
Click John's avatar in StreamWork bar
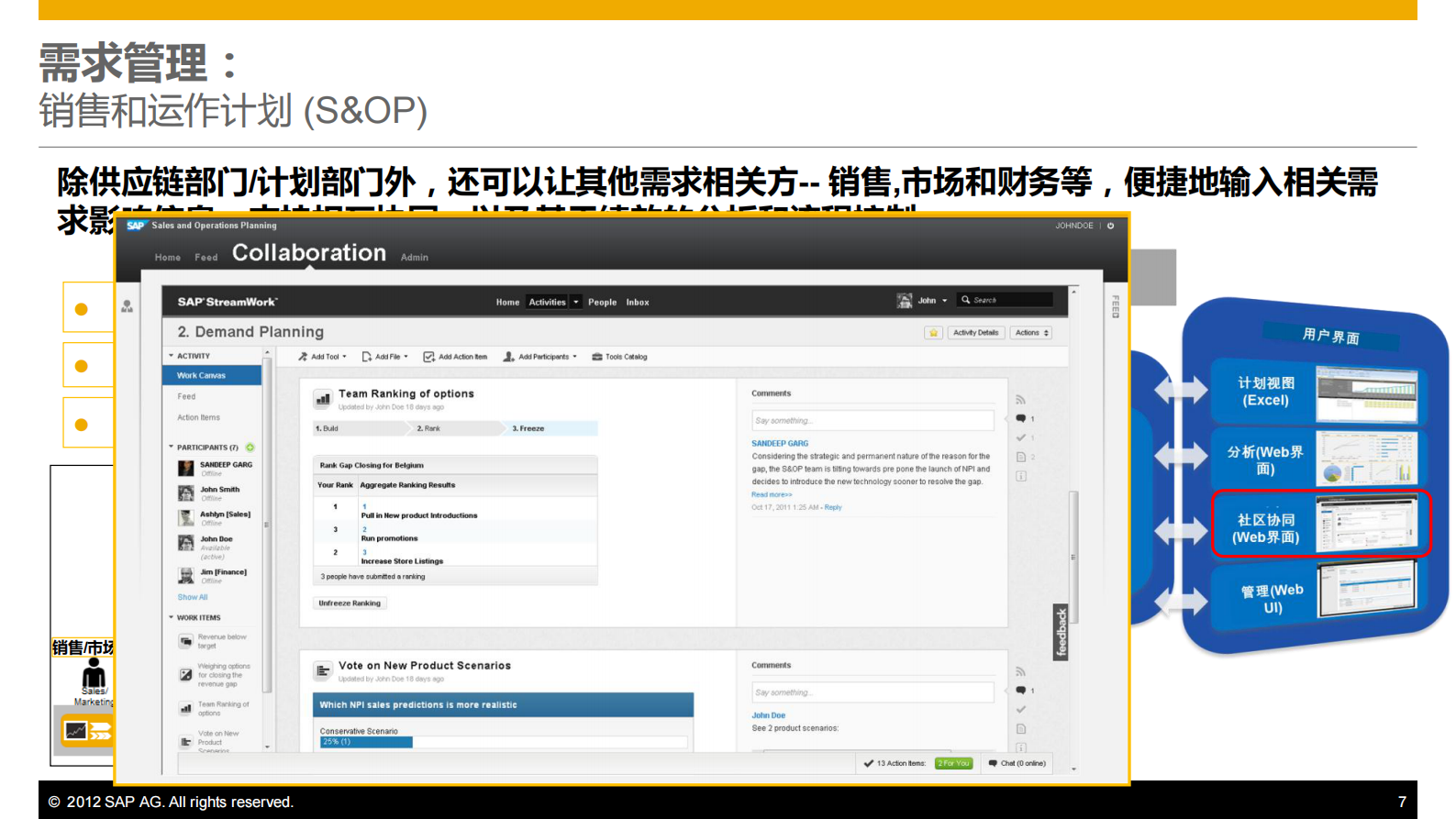pos(905,301)
